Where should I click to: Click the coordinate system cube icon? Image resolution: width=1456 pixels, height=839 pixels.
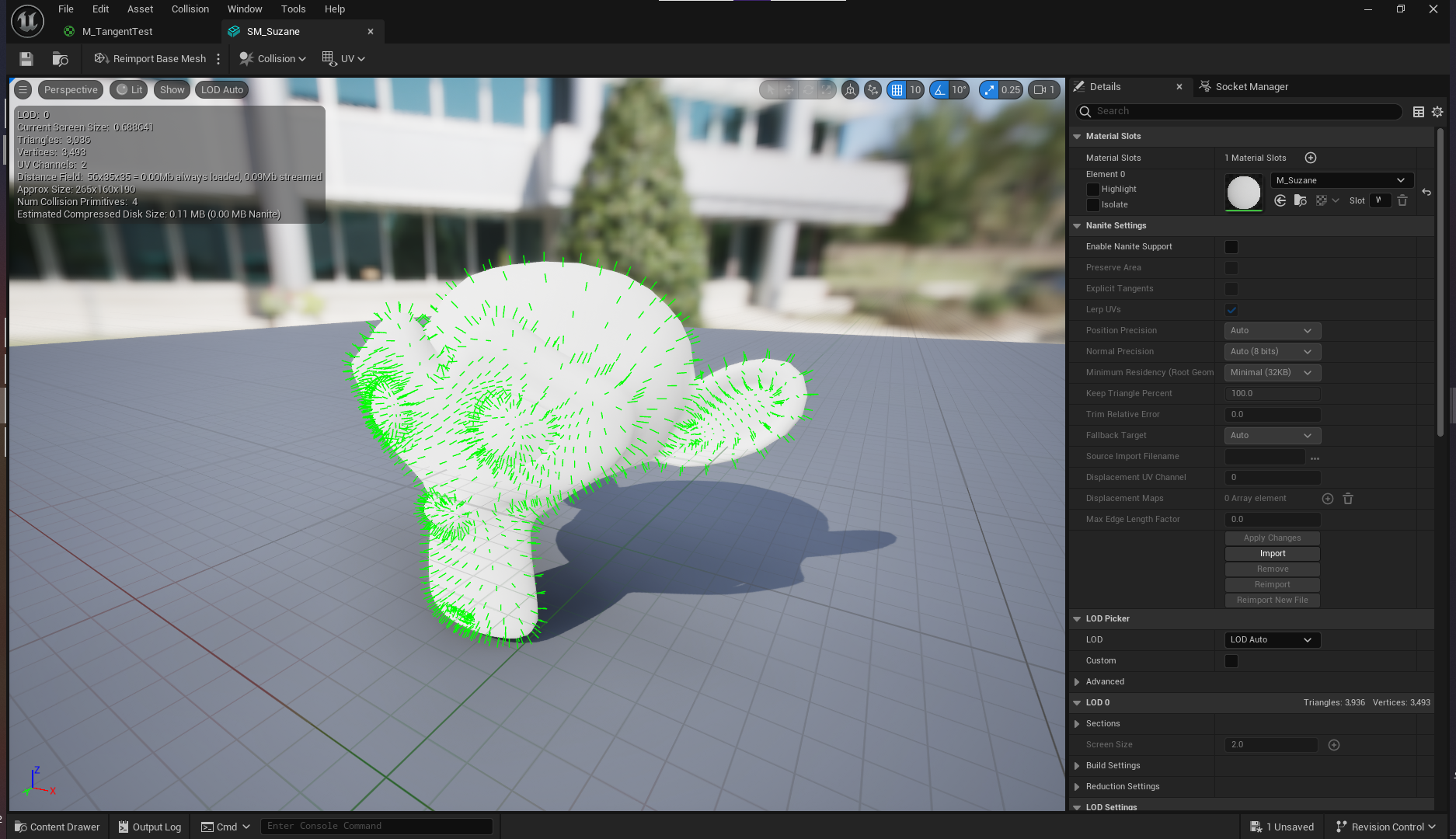point(851,90)
